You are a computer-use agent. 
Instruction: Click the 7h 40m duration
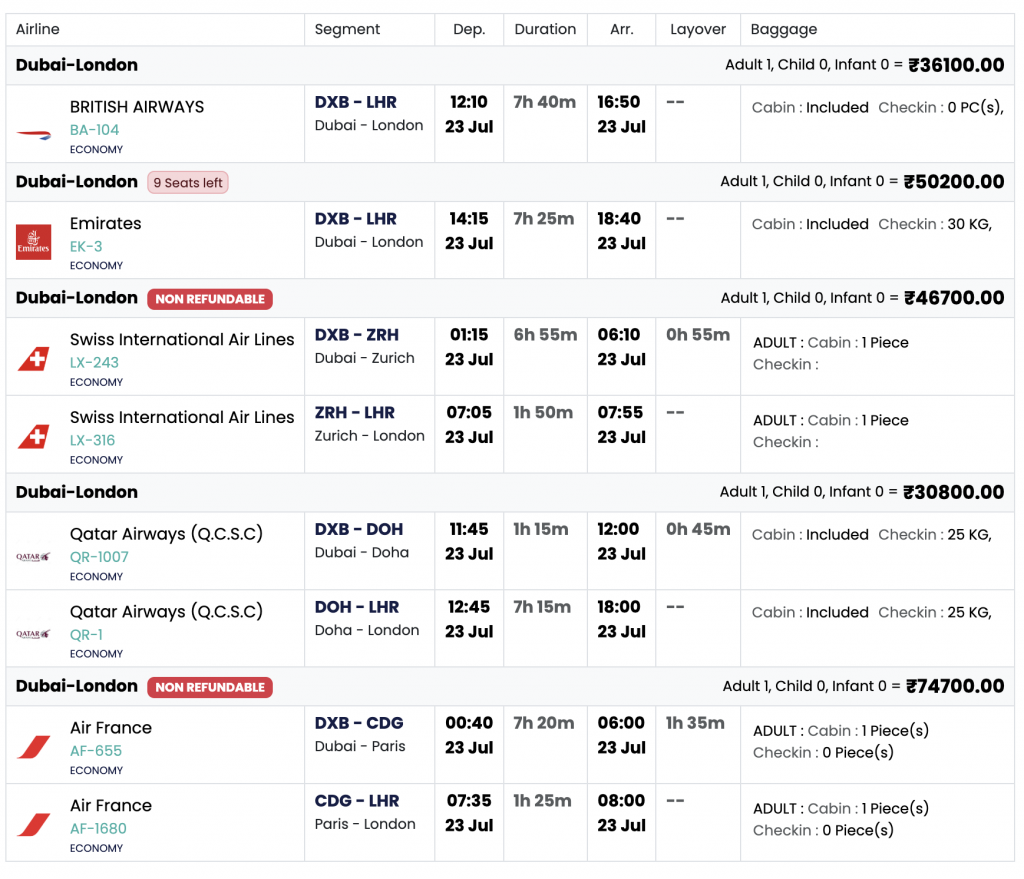[x=545, y=103]
